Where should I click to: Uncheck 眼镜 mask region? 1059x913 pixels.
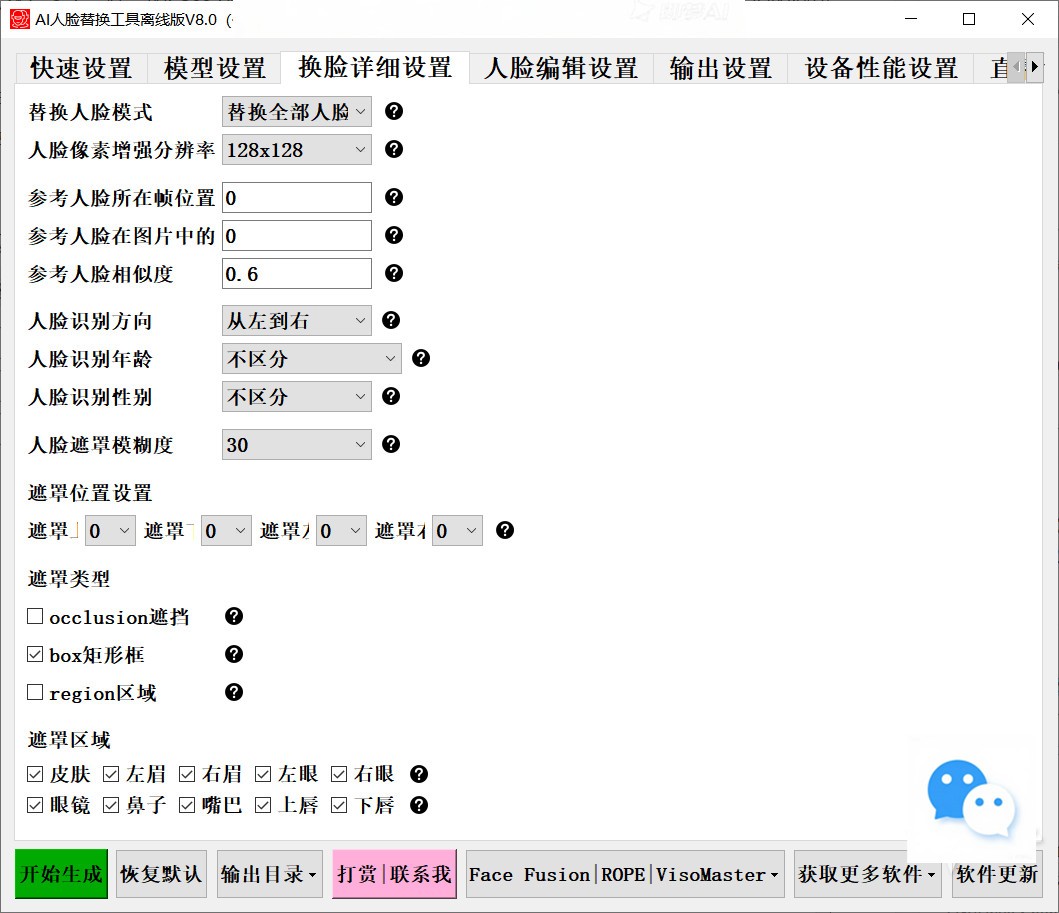35,805
